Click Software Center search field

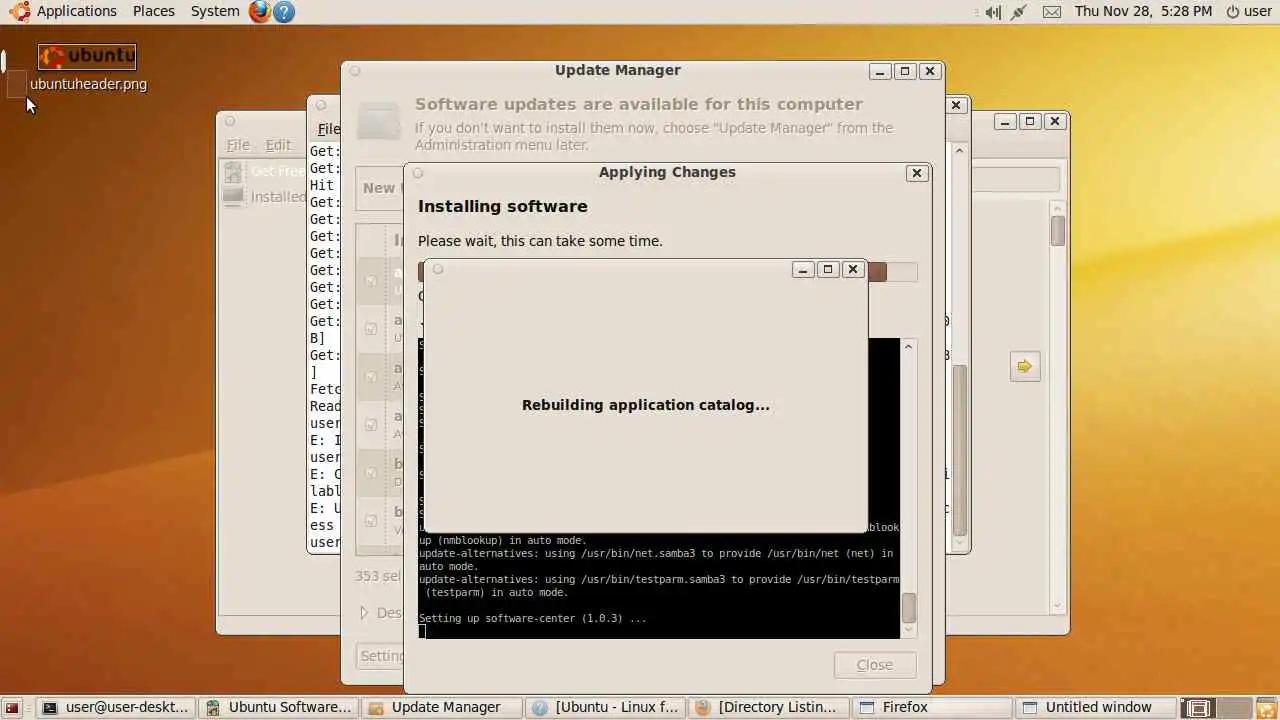[x=1016, y=180]
